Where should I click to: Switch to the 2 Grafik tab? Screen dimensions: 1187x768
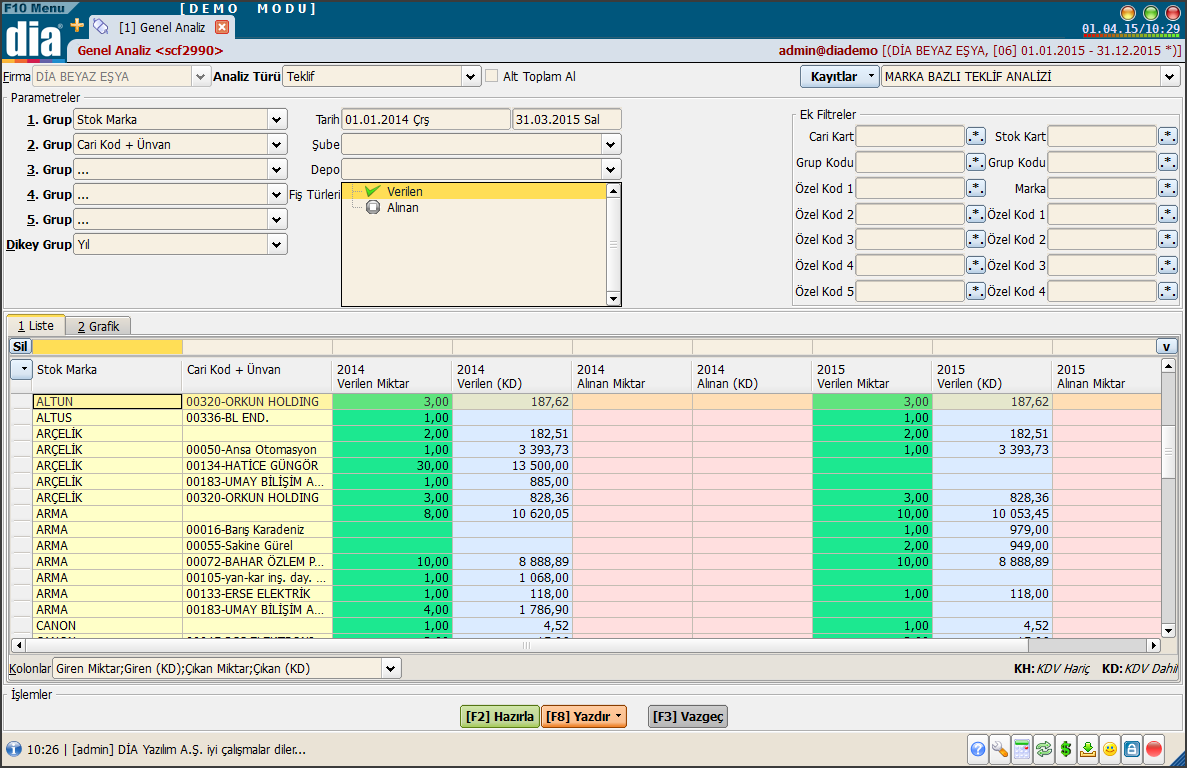tap(98, 326)
